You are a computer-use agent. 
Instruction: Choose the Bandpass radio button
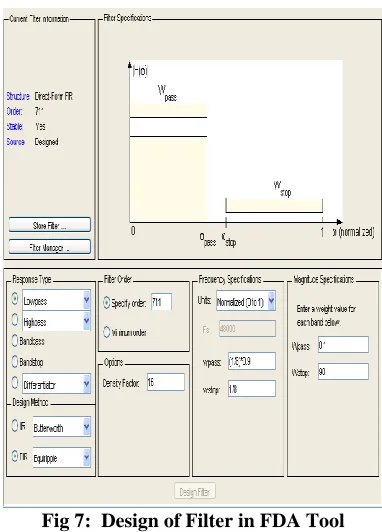tap(15, 340)
